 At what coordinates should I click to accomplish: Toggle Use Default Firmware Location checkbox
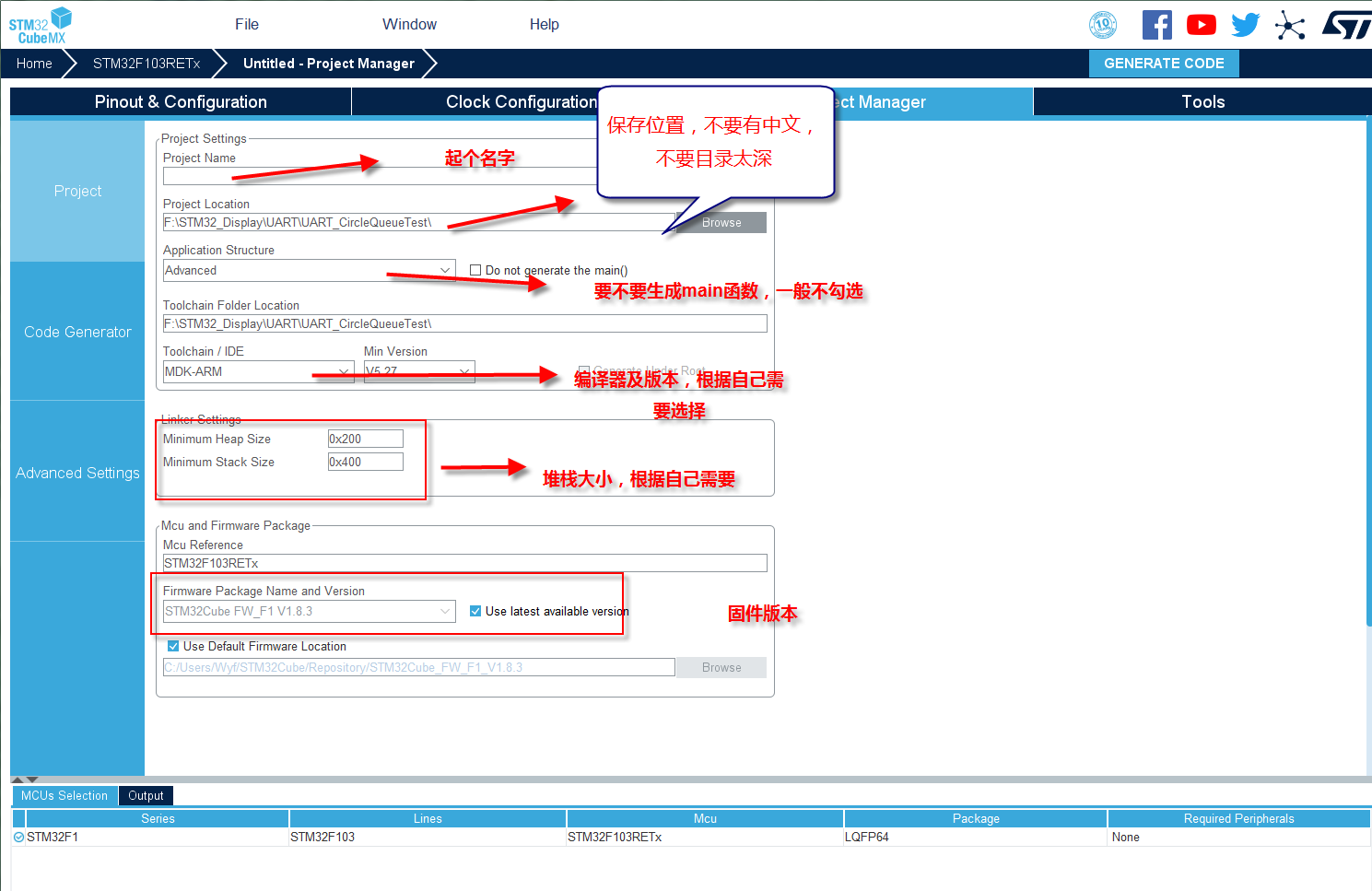(x=173, y=646)
